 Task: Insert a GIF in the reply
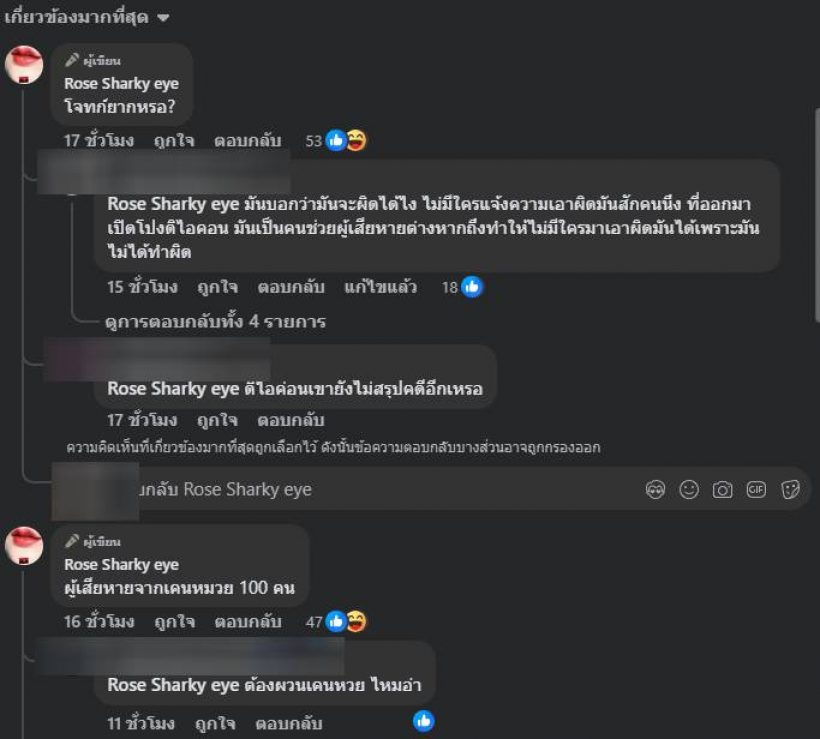point(756,490)
